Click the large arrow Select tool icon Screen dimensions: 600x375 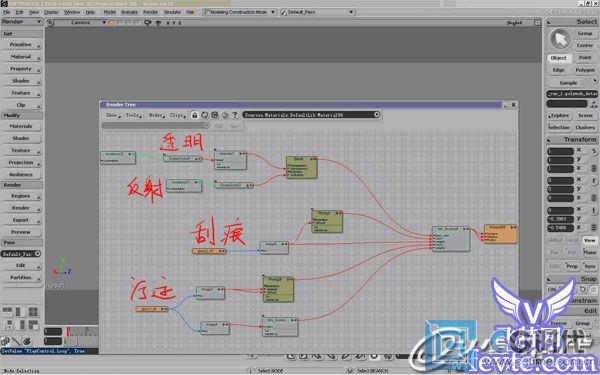560,39
